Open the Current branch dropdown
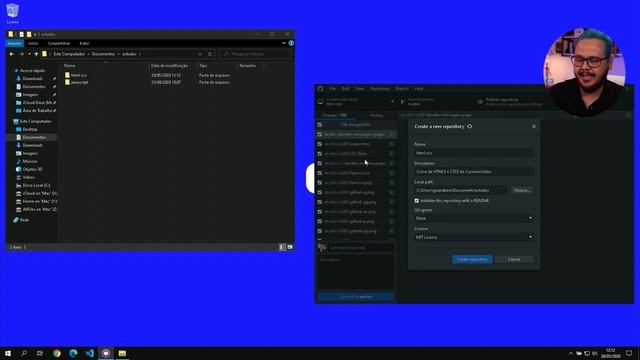640x360 pixels. [x=435, y=102]
